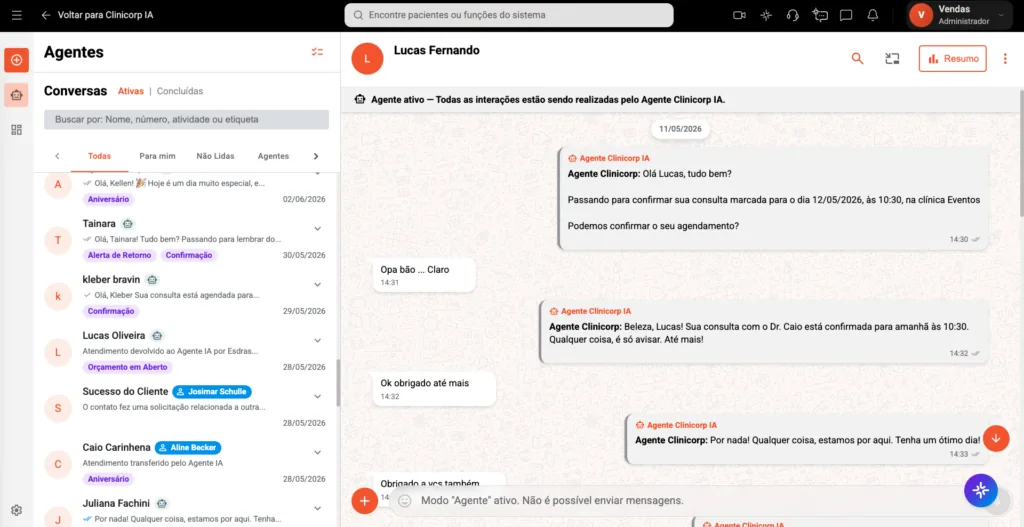
Task: Click the conversation list scrollbar
Action: pos(338,383)
